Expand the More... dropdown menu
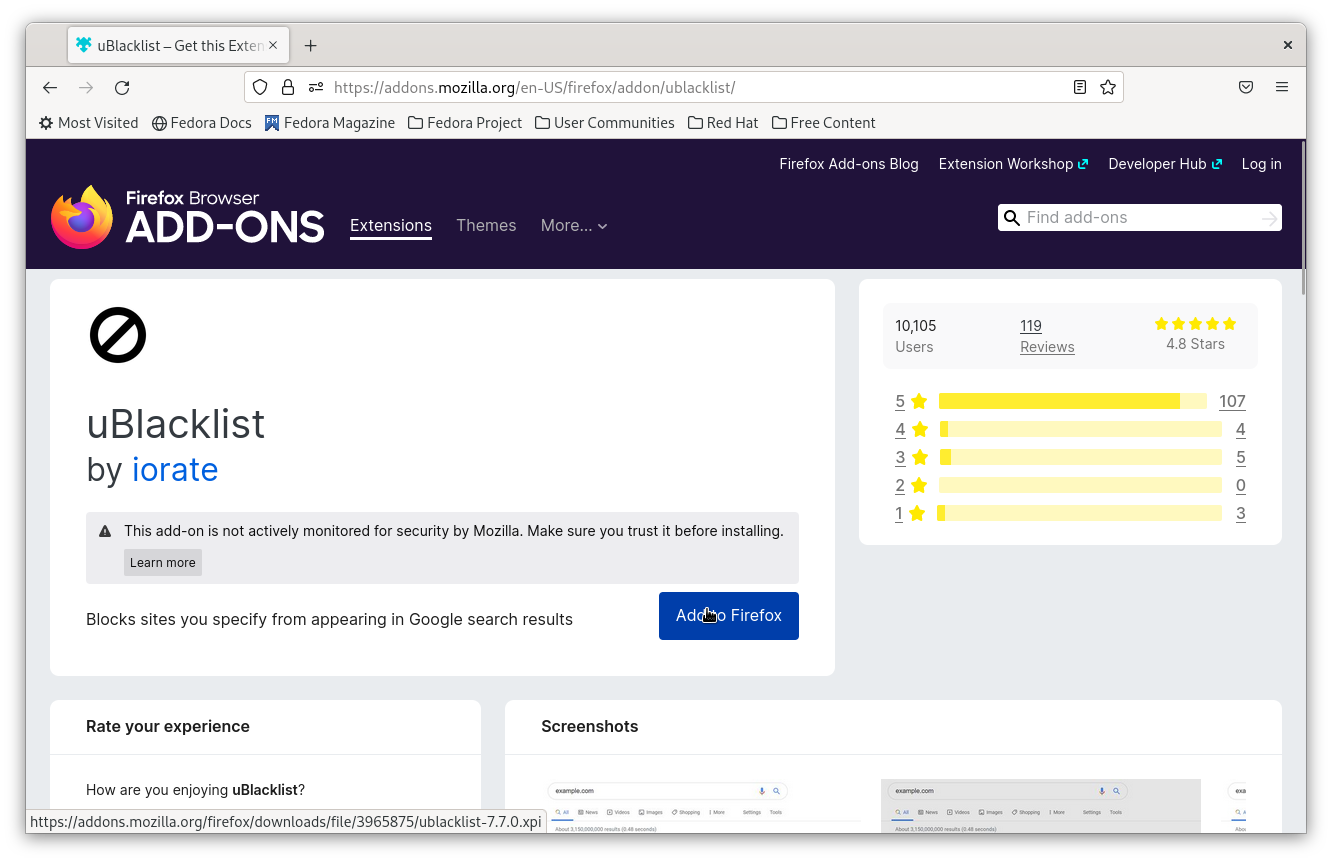This screenshot has width=1332, height=862. point(574,226)
